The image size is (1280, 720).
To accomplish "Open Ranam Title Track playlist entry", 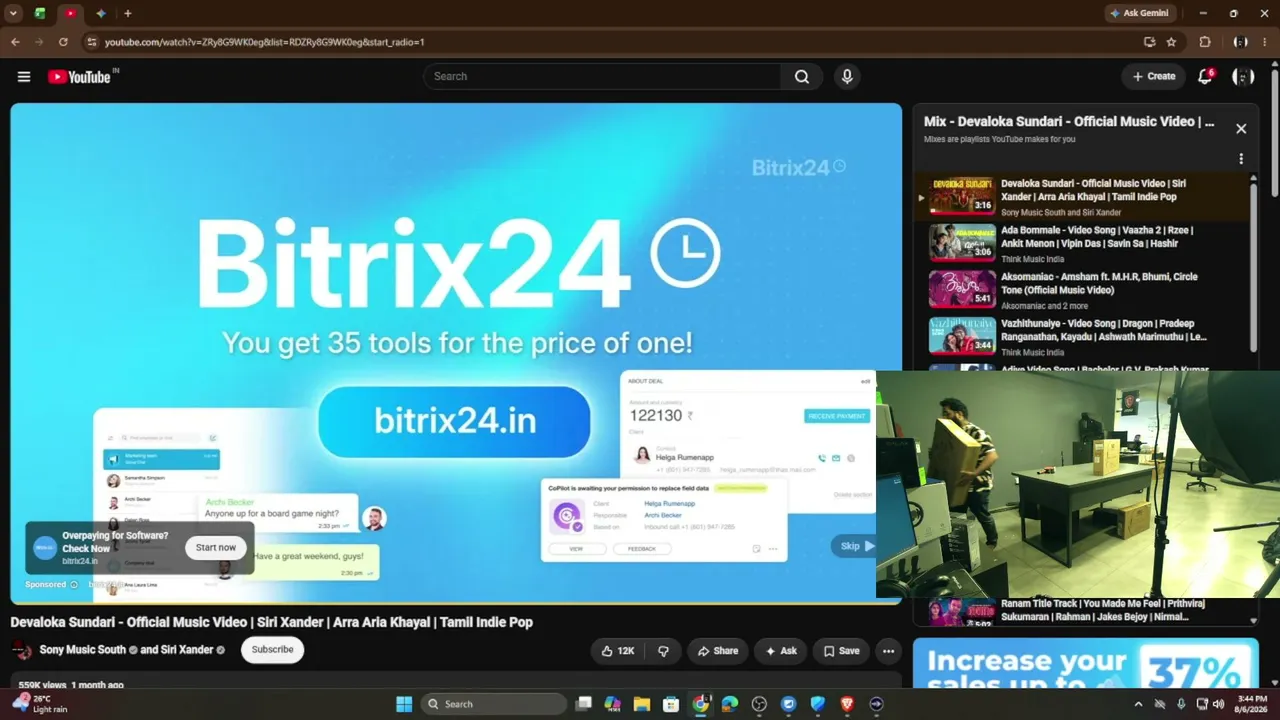I will [x=1082, y=611].
